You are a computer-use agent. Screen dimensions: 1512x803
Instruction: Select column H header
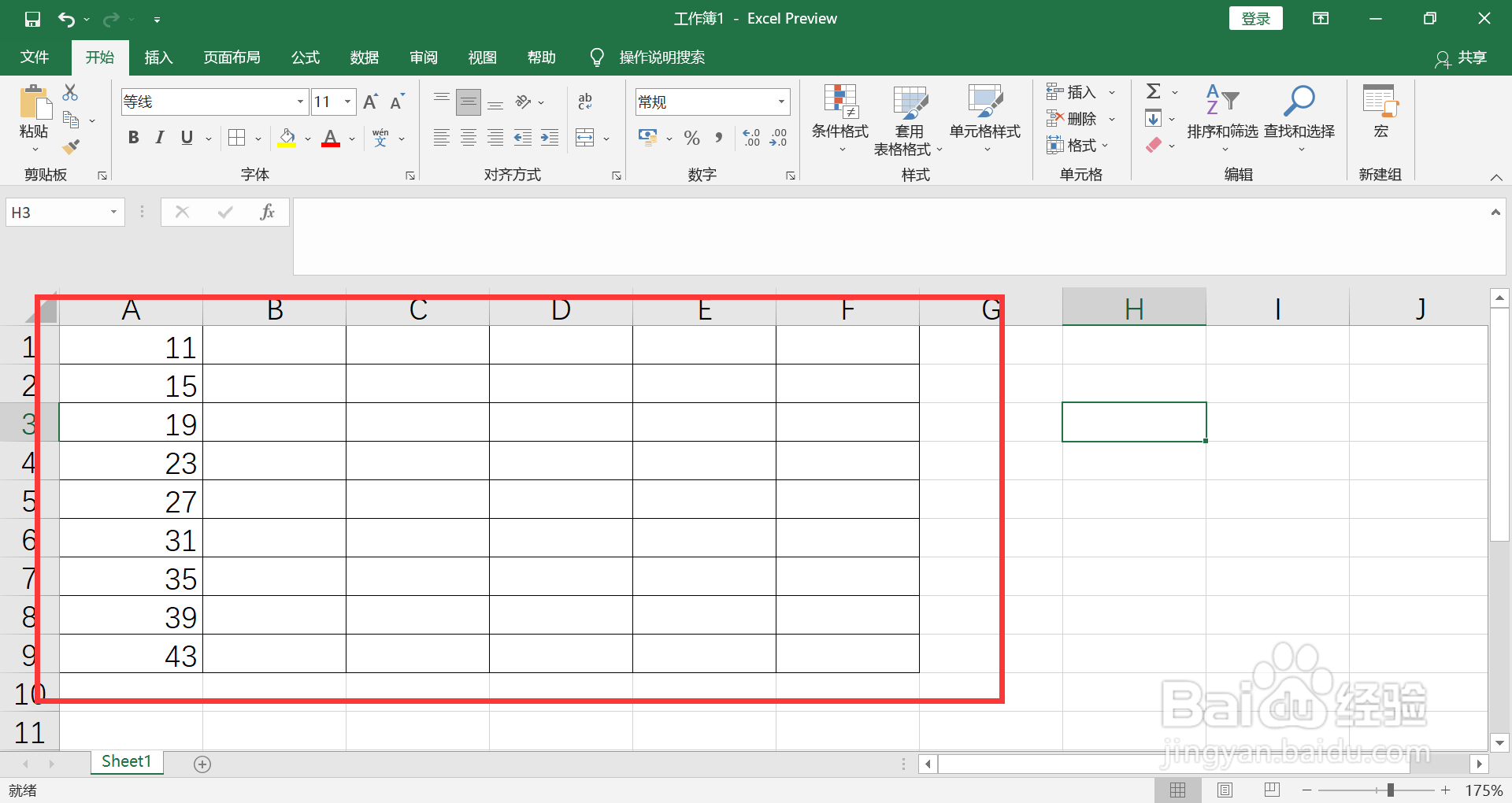coord(1134,309)
